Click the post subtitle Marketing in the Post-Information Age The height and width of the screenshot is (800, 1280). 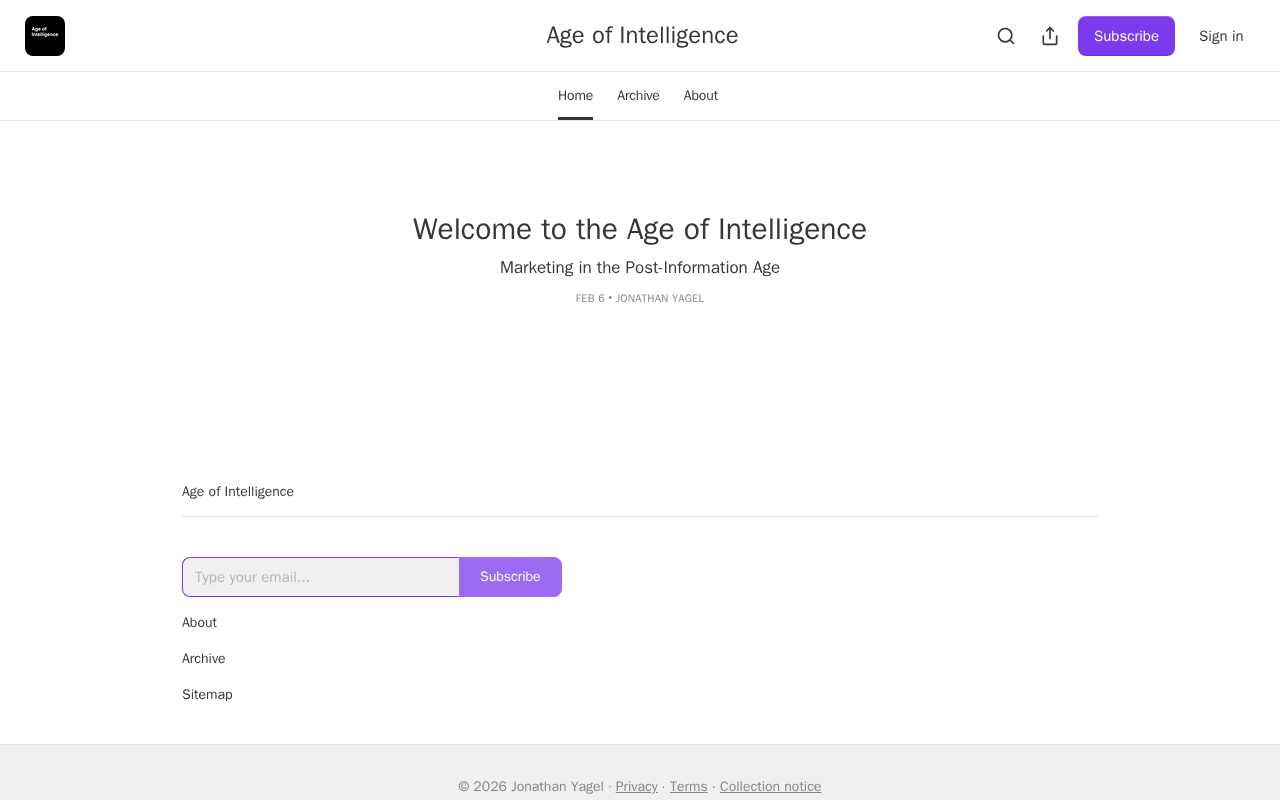[x=640, y=268]
